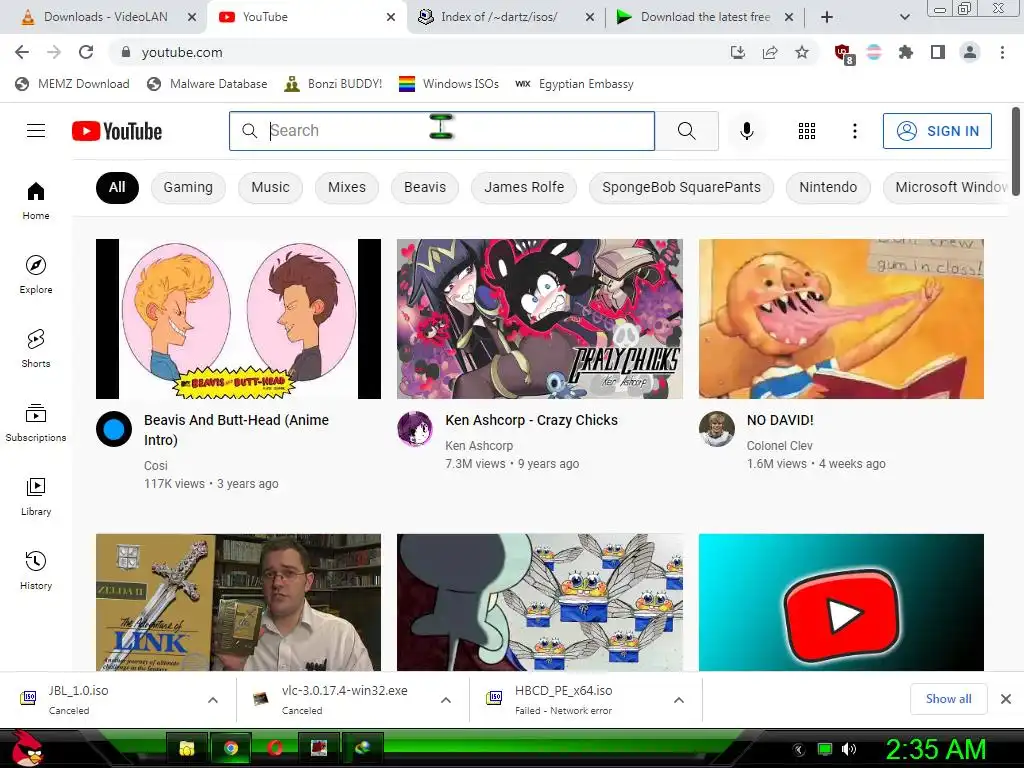Switch to Download the latest free tab

[x=705, y=17]
